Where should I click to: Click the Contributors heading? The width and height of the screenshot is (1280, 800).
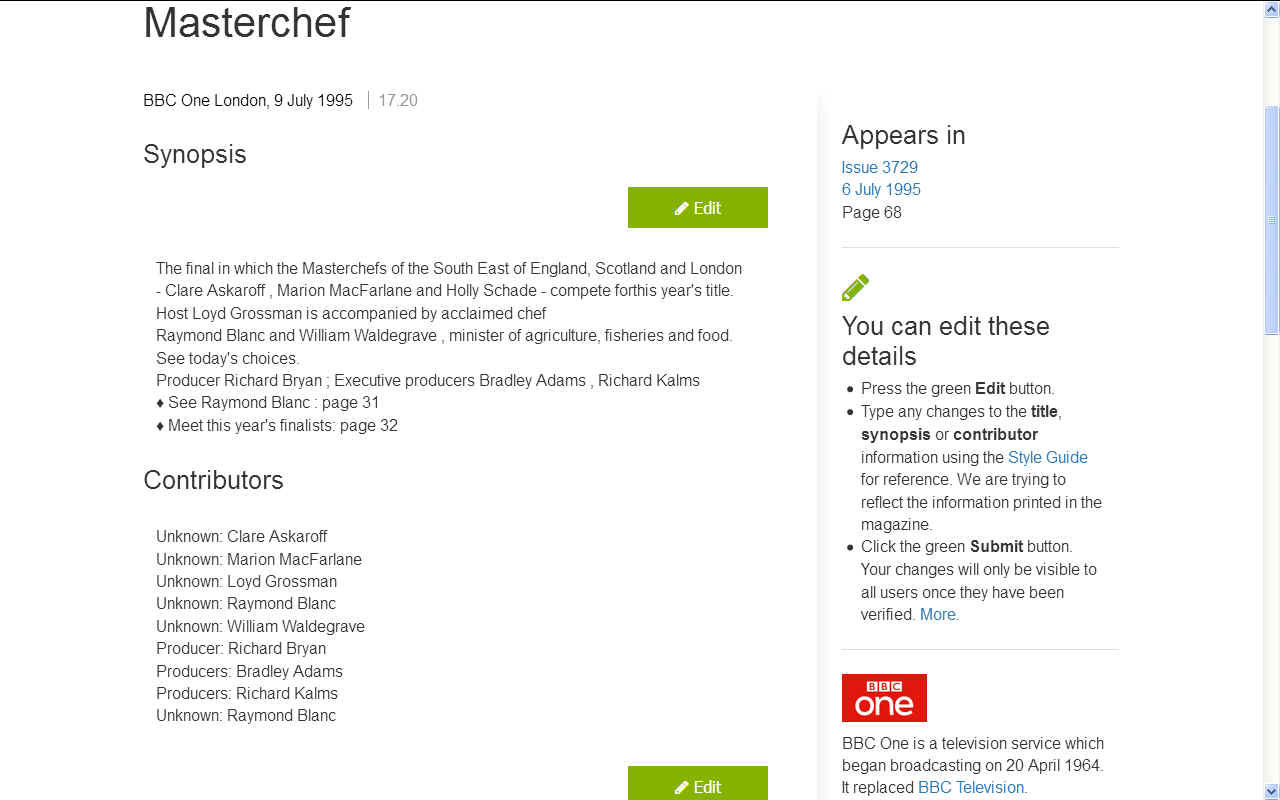point(213,480)
